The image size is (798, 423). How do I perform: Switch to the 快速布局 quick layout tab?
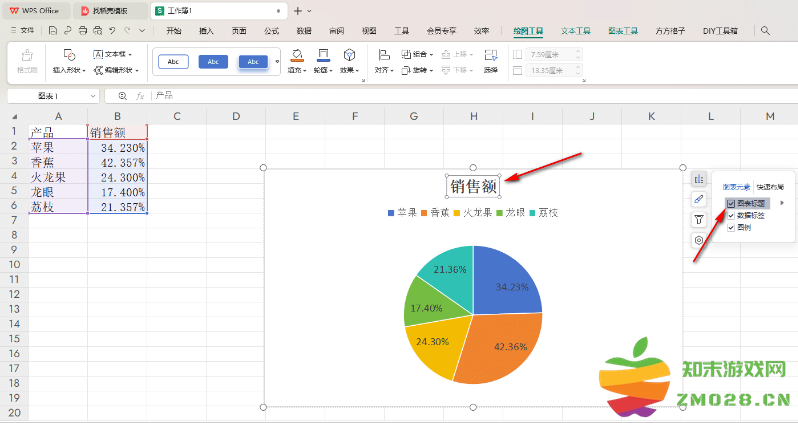point(770,187)
